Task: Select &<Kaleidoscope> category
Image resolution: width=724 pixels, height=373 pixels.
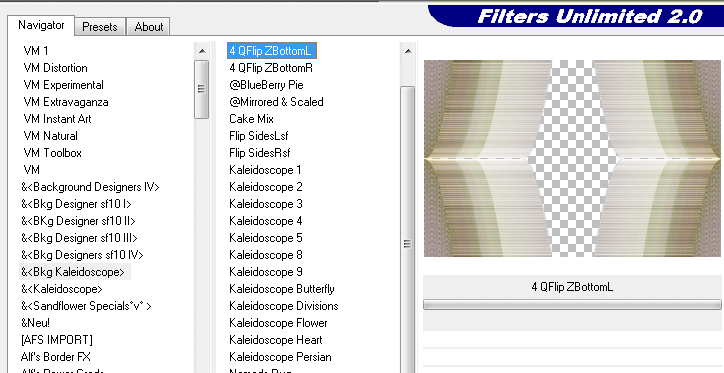Action: pyautogui.click(x=62, y=289)
